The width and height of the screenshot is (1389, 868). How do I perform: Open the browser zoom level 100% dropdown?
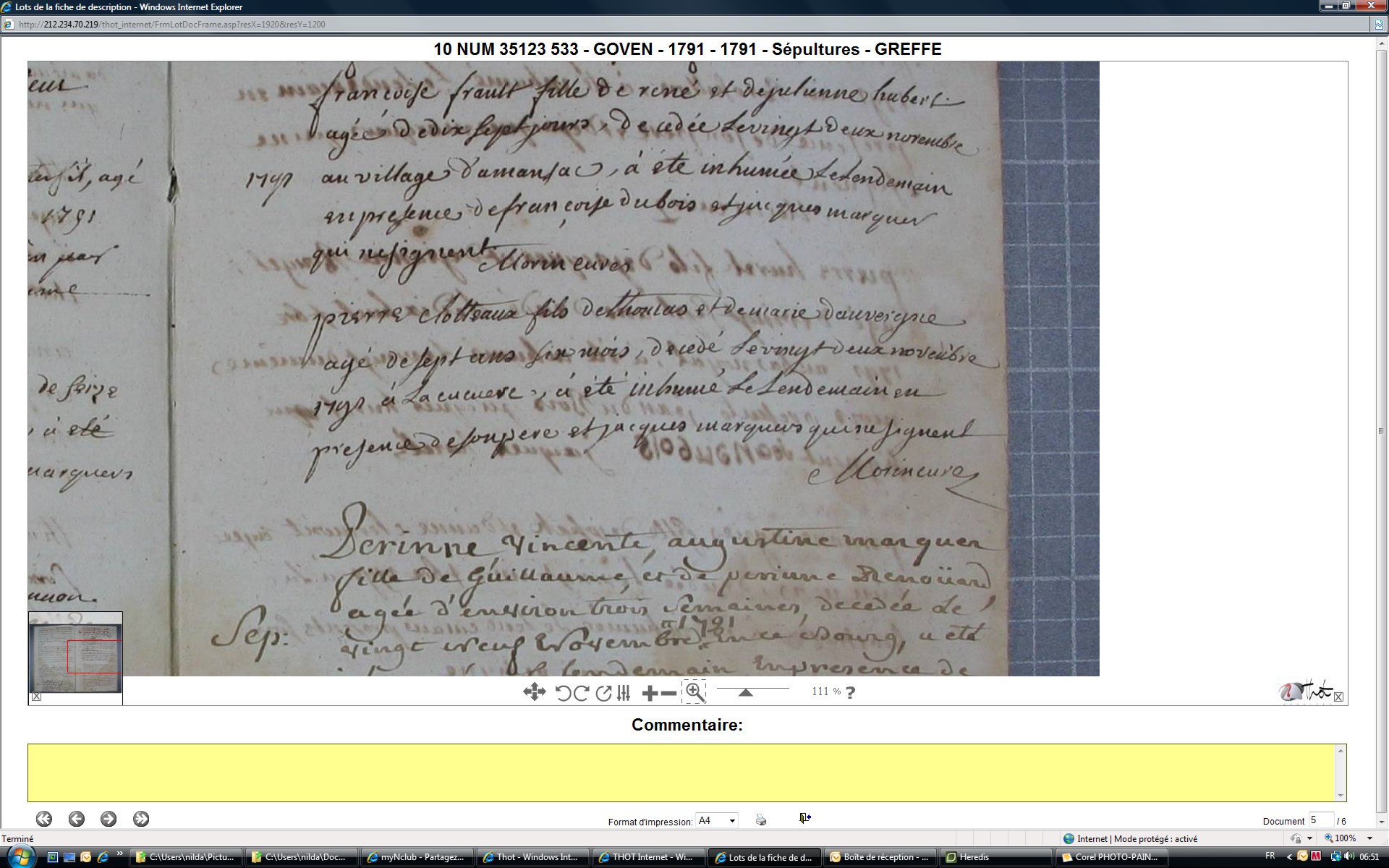(x=1369, y=838)
